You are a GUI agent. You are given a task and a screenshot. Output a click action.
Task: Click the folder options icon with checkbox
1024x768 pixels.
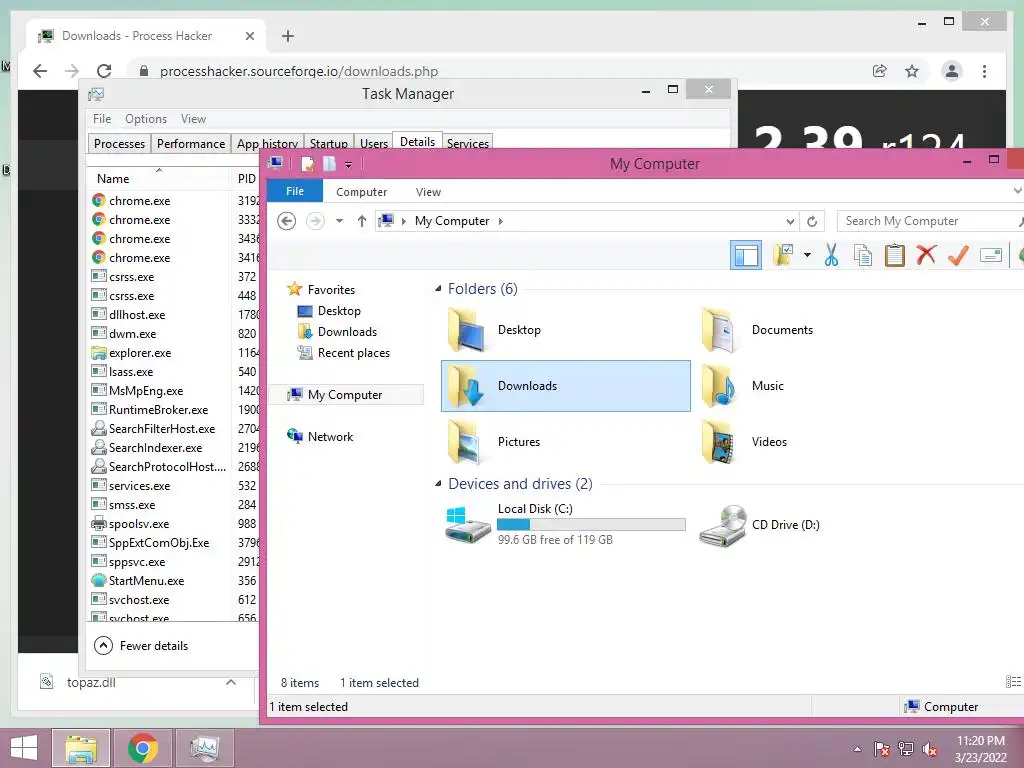(783, 255)
